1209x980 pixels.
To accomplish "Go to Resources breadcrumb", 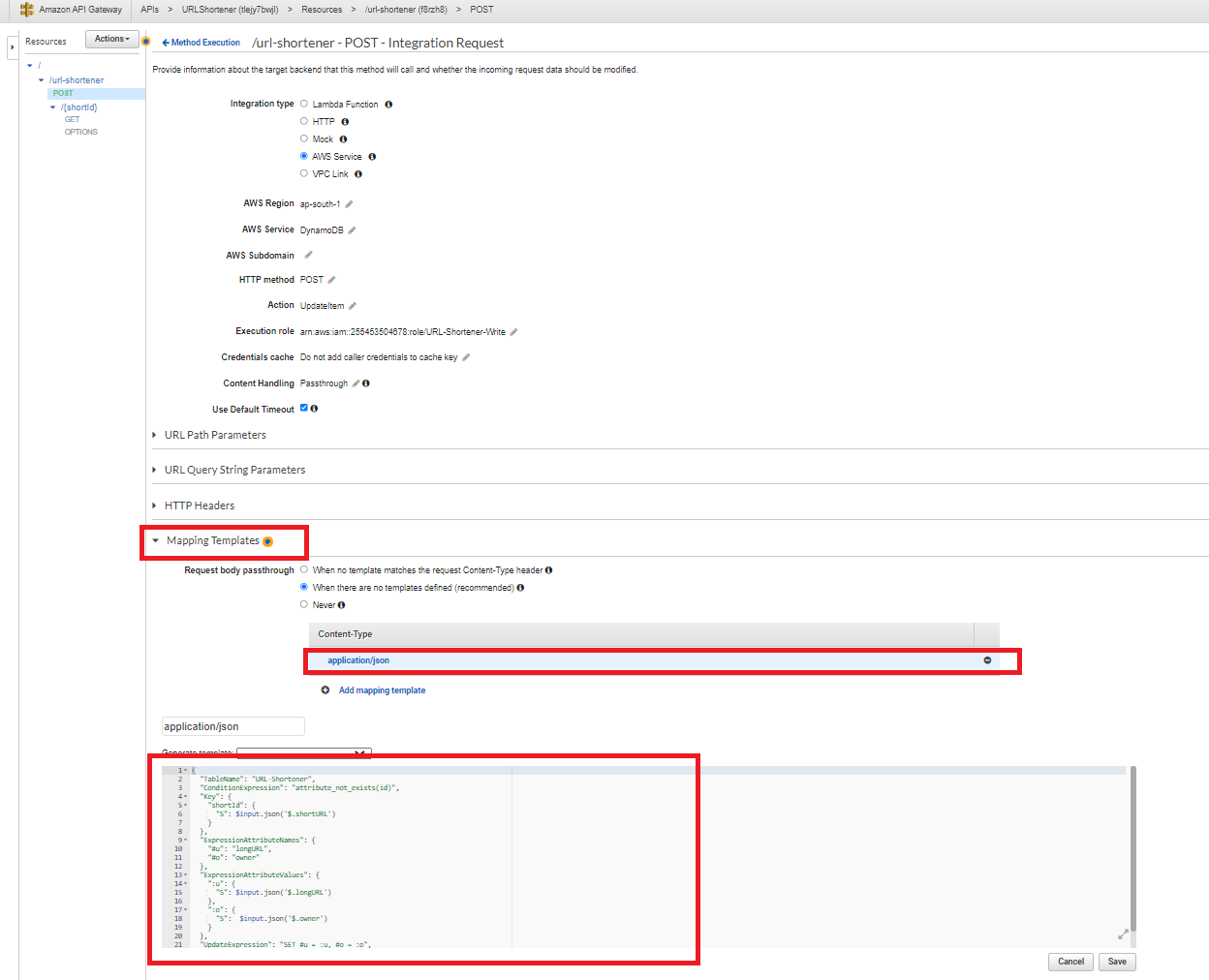I will point(322,10).
